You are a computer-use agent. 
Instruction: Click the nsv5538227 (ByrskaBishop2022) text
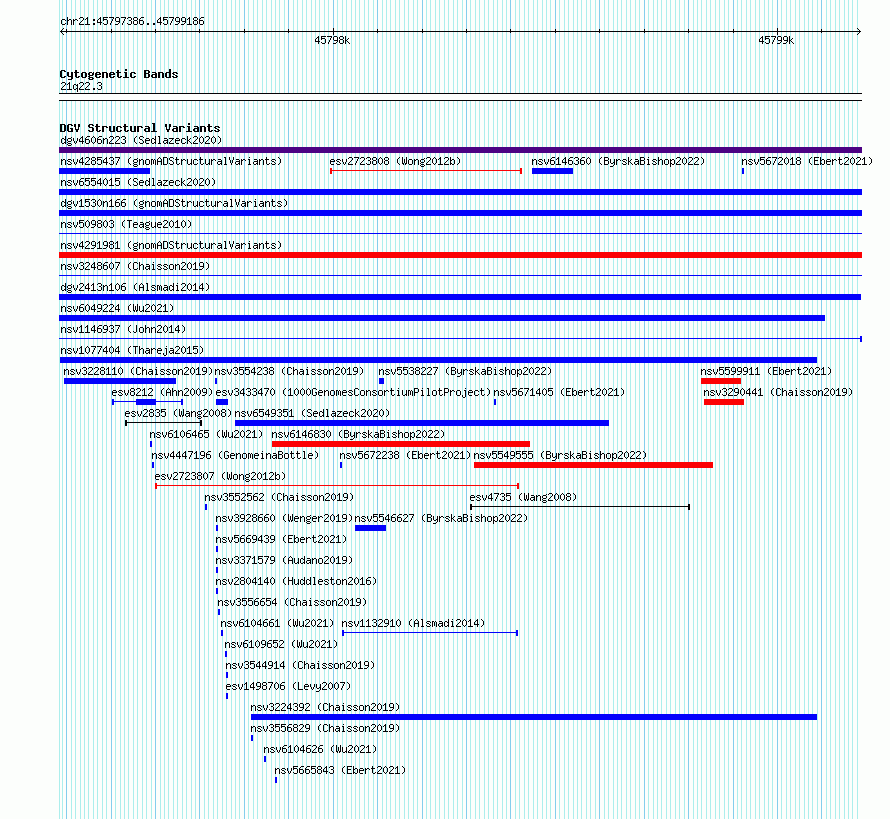coord(465,371)
